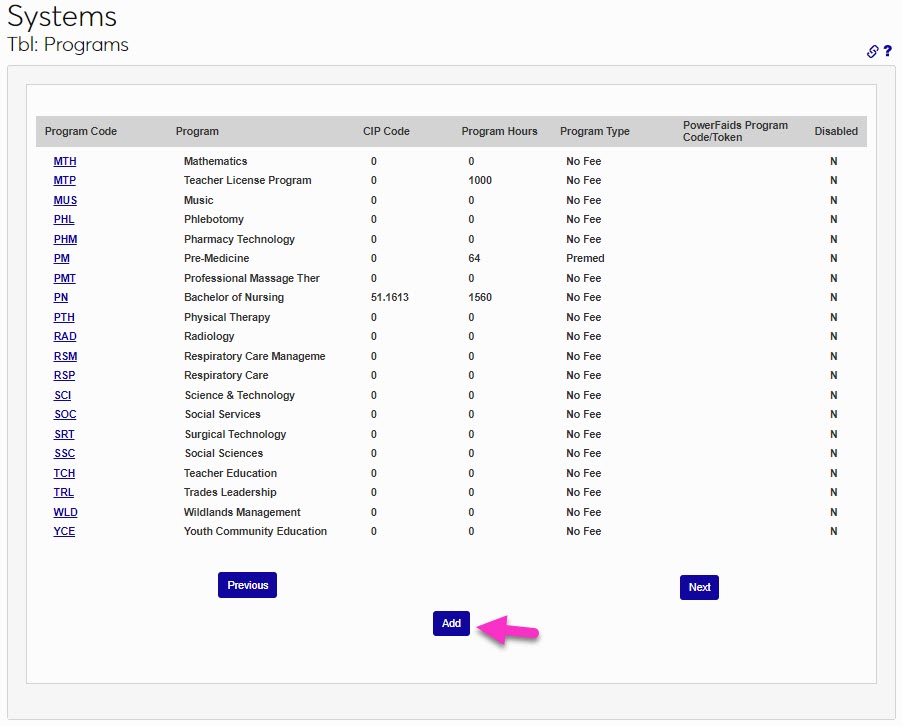The image size is (902, 726).
Task: Click the Add button
Action: click(451, 623)
